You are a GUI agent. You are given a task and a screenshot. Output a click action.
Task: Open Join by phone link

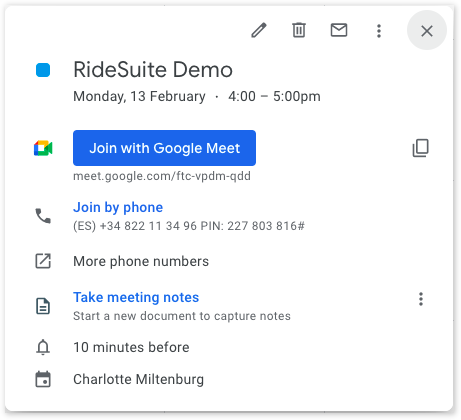point(118,207)
